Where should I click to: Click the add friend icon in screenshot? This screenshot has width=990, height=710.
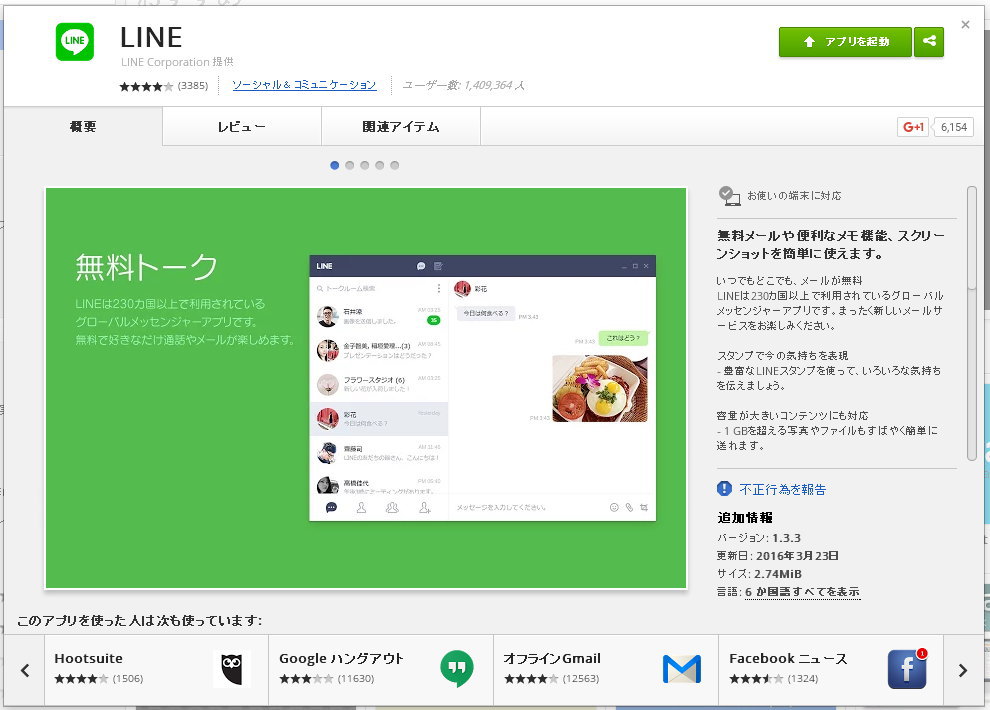point(424,507)
